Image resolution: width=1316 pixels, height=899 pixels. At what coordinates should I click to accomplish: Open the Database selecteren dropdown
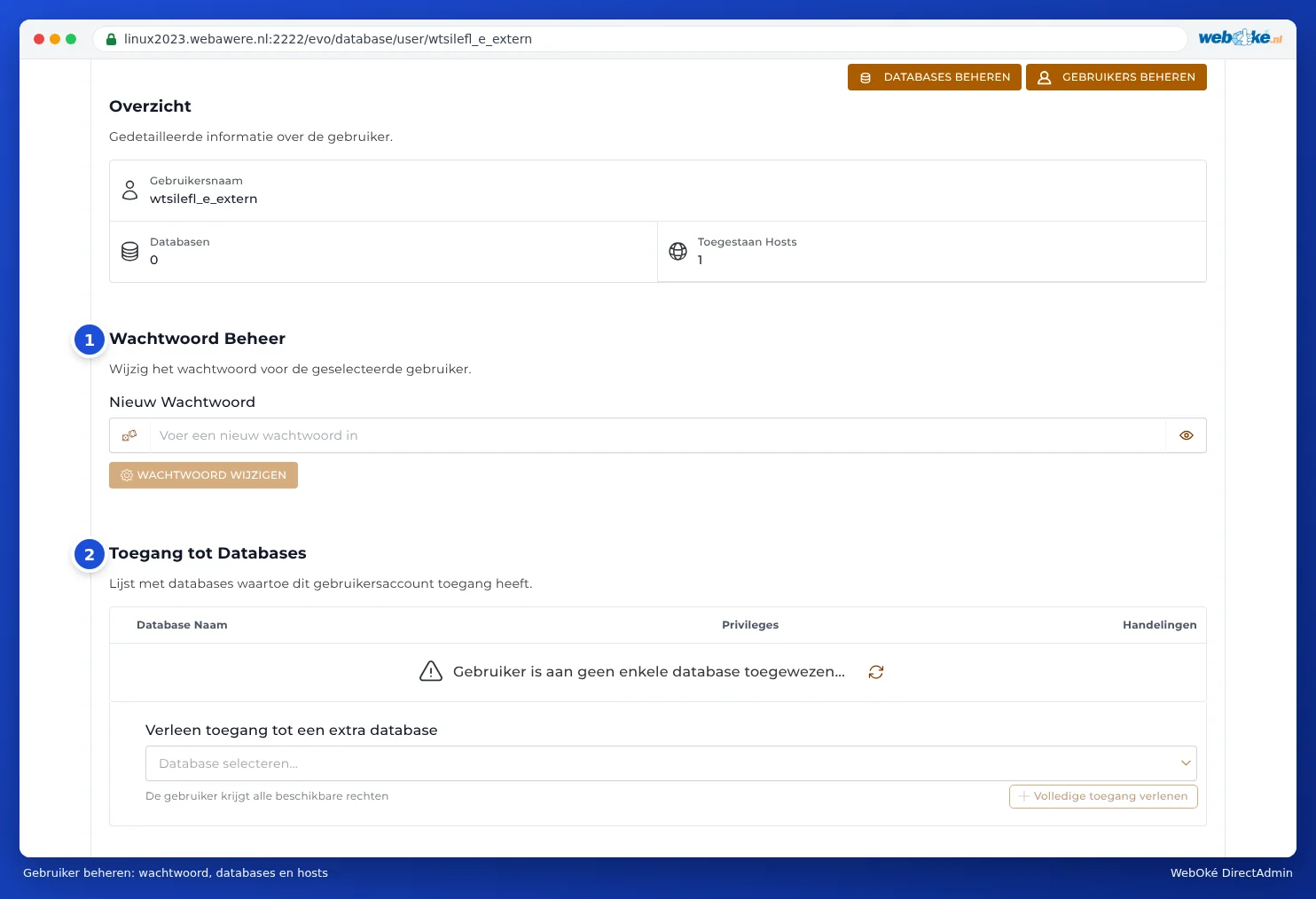(x=670, y=763)
